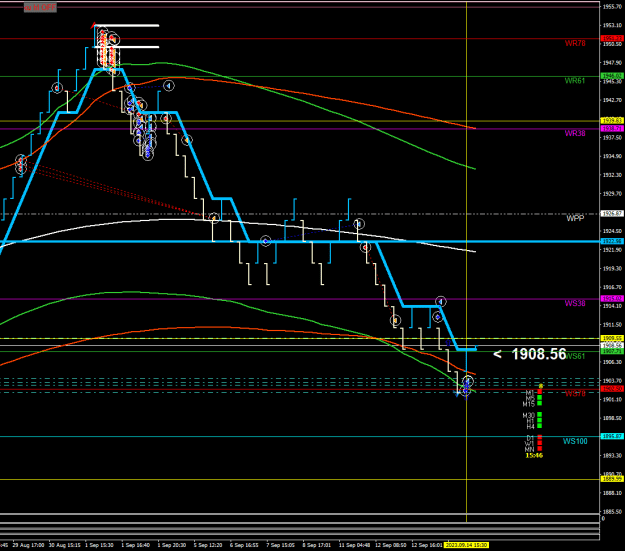Click the 8 Sep 17:01 time label

point(316,545)
